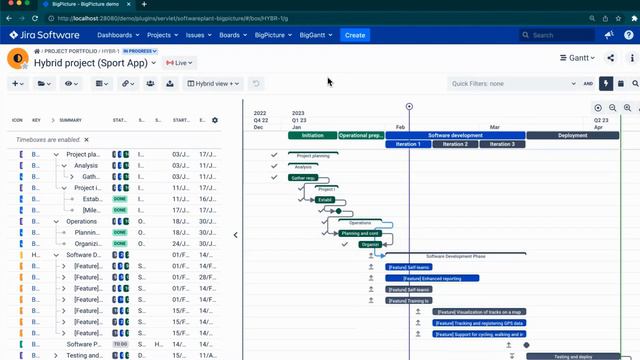Click the Iteration 1 timebox

click(x=408, y=144)
